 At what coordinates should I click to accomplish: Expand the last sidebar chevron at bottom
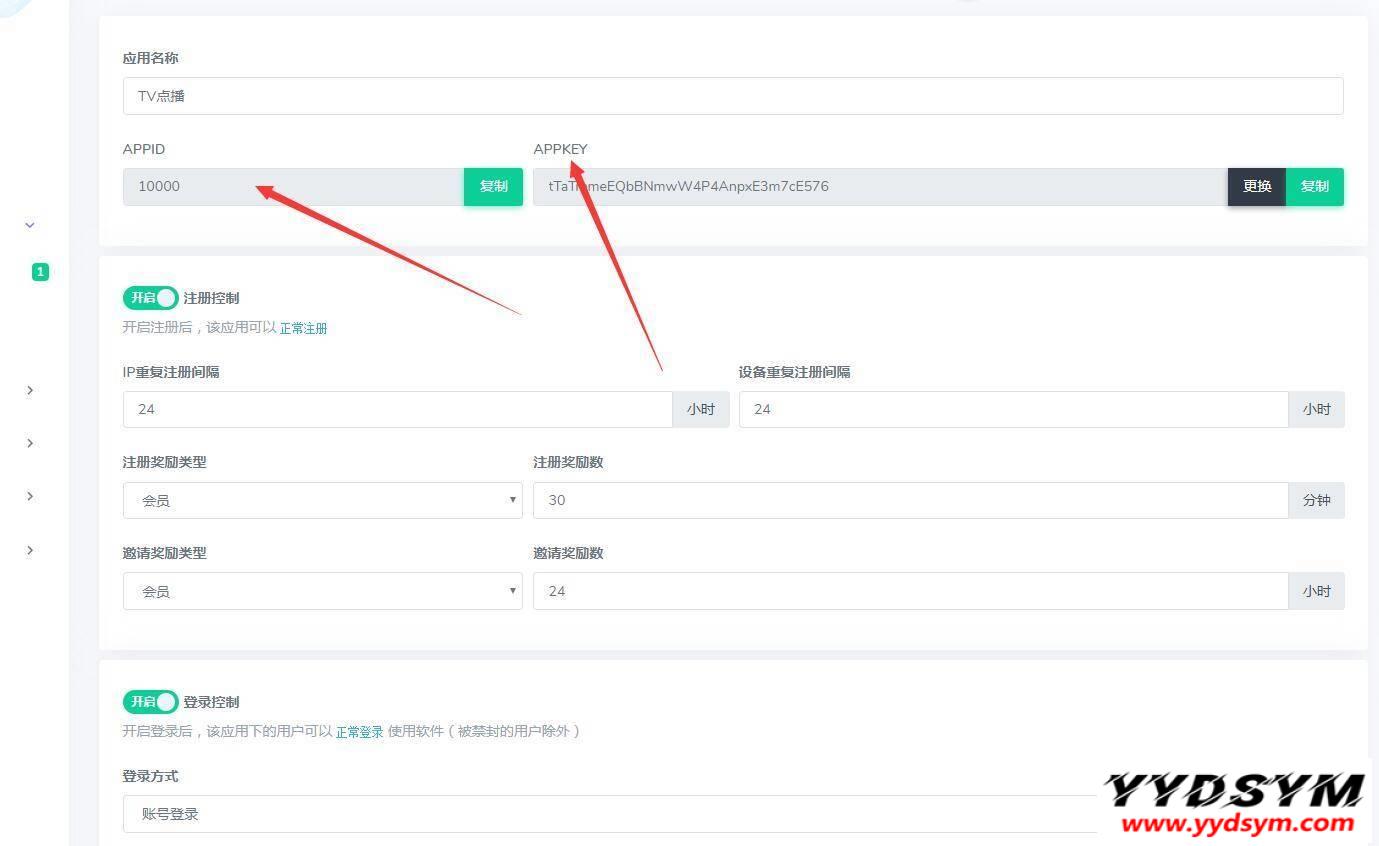[30, 551]
